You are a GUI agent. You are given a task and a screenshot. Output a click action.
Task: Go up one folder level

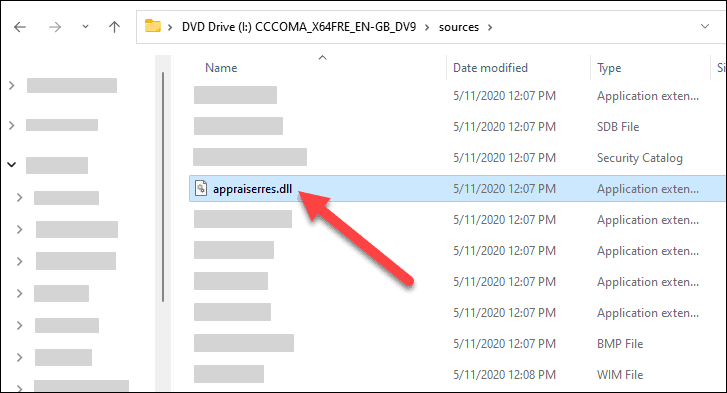point(114,27)
